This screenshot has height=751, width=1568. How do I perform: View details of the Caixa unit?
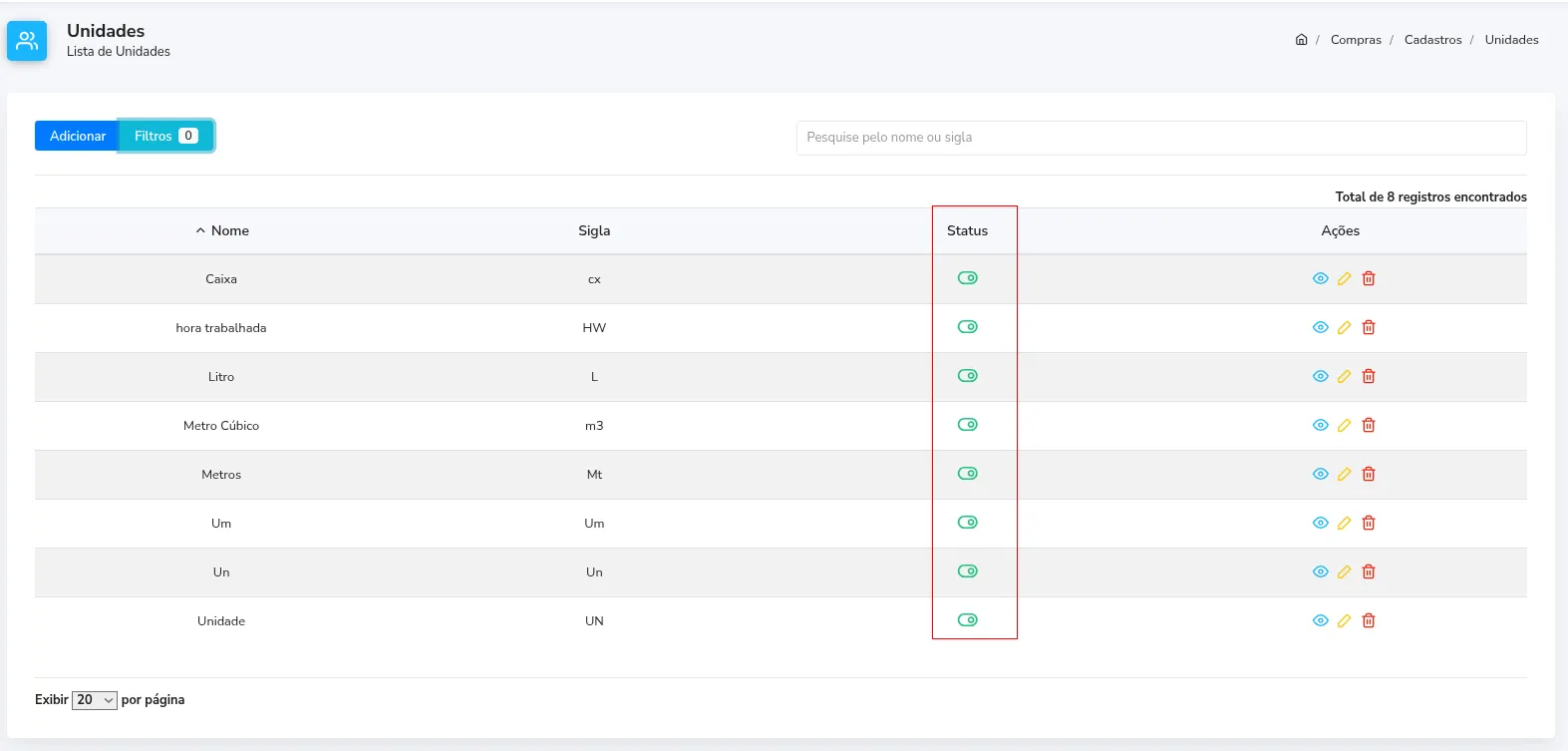[x=1321, y=279]
